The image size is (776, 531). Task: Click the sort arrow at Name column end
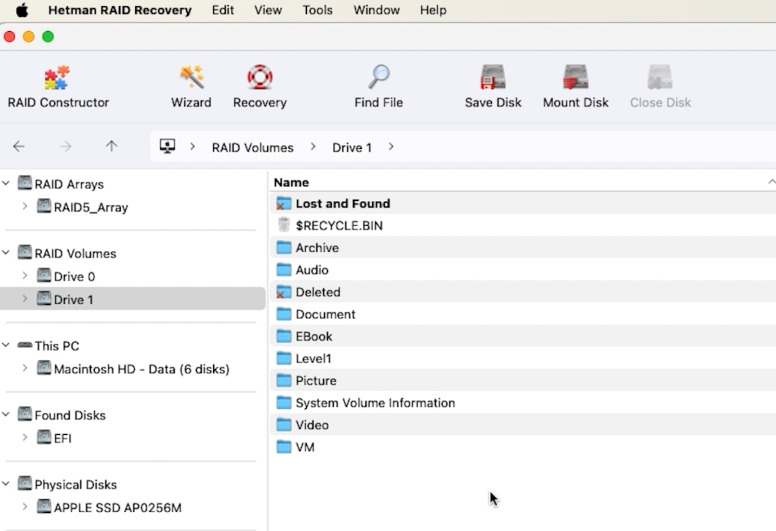(x=771, y=182)
